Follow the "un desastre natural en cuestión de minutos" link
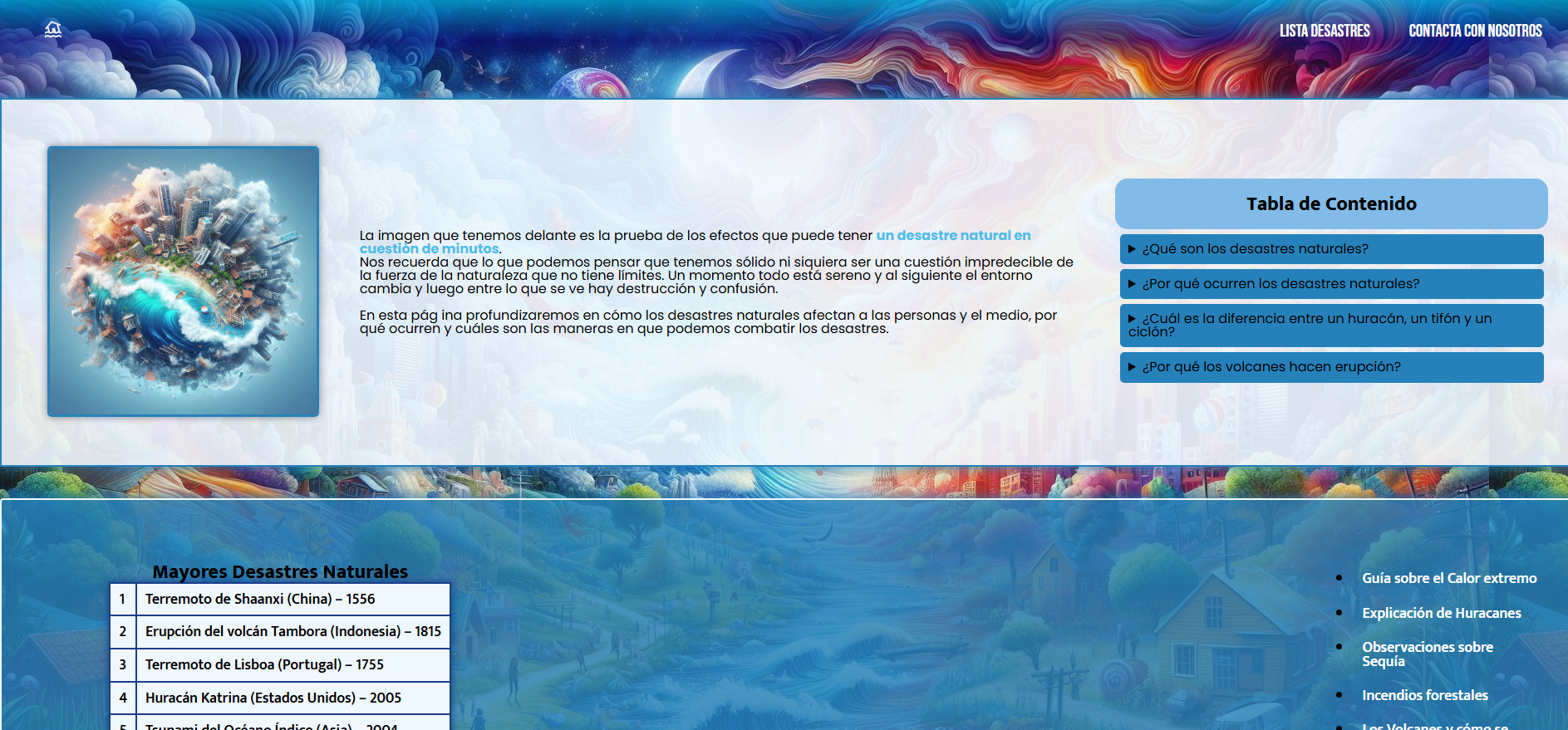The width and height of the screenshot is (1568, 730). click(x=952, y=236)
